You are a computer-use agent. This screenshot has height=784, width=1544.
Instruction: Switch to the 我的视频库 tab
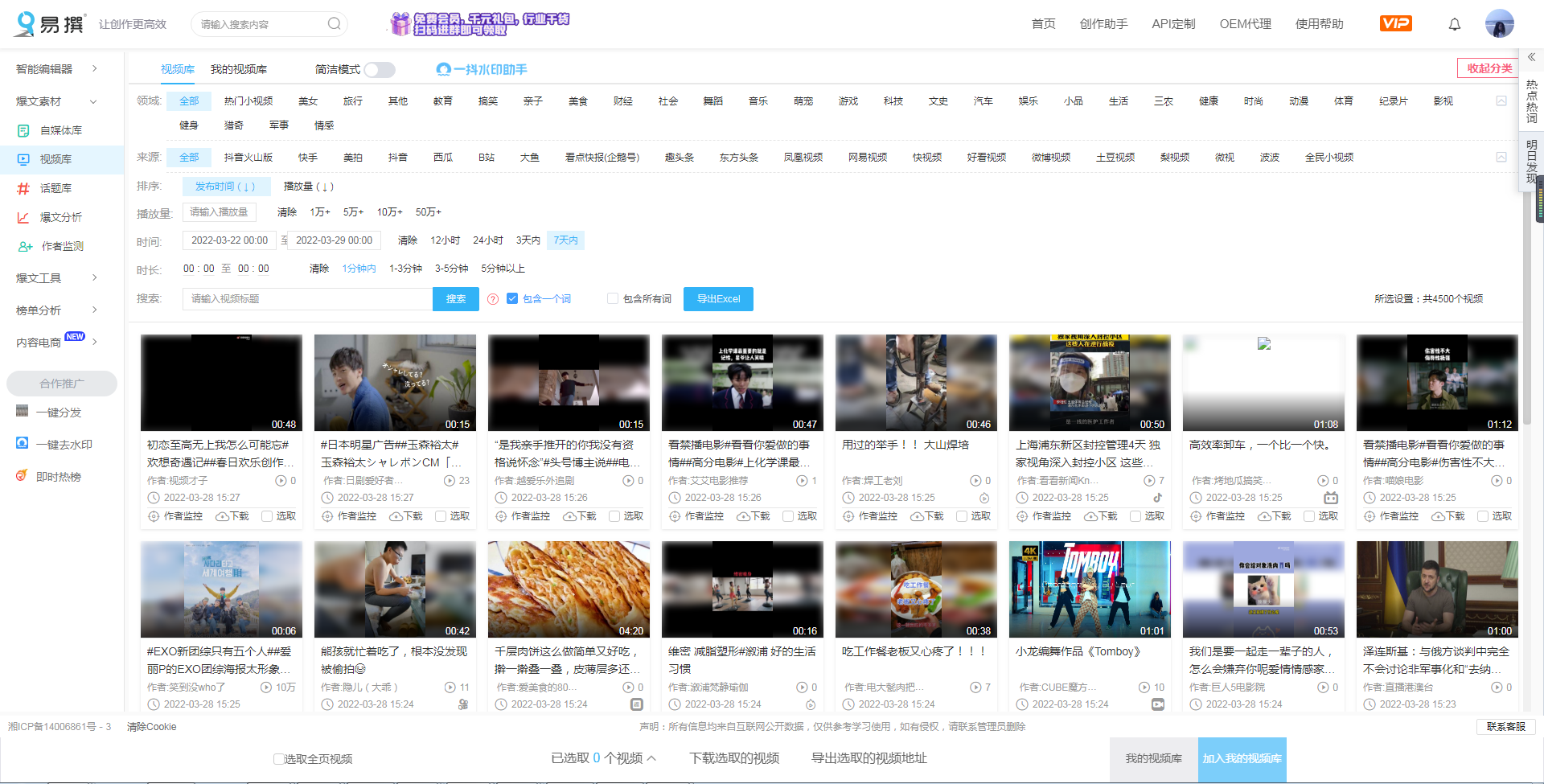click(239, 69)
